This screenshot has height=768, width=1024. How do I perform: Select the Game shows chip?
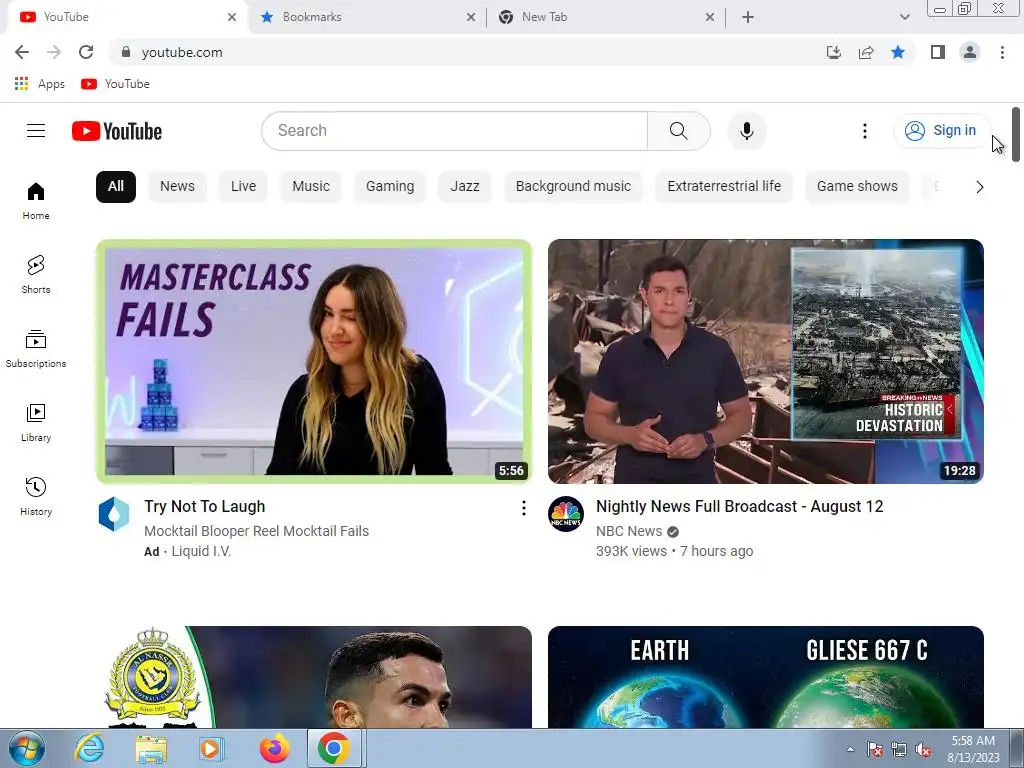(x=857, y=187)
